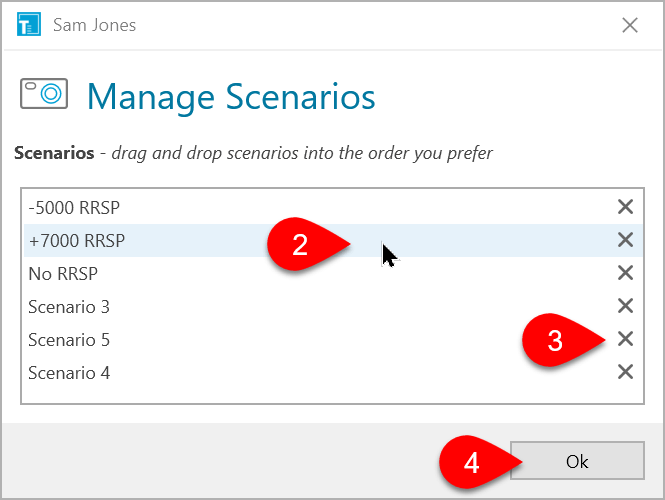Delete Scenario 5 using the X icon
This screenshot has height=500, width=665.
(x=625, y=339)
